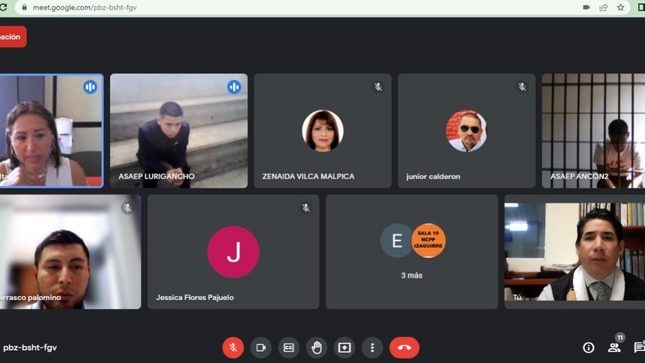Click the share page icon in address bar
645x363 pixels.
pyautogui.click(x=603, y=7)
